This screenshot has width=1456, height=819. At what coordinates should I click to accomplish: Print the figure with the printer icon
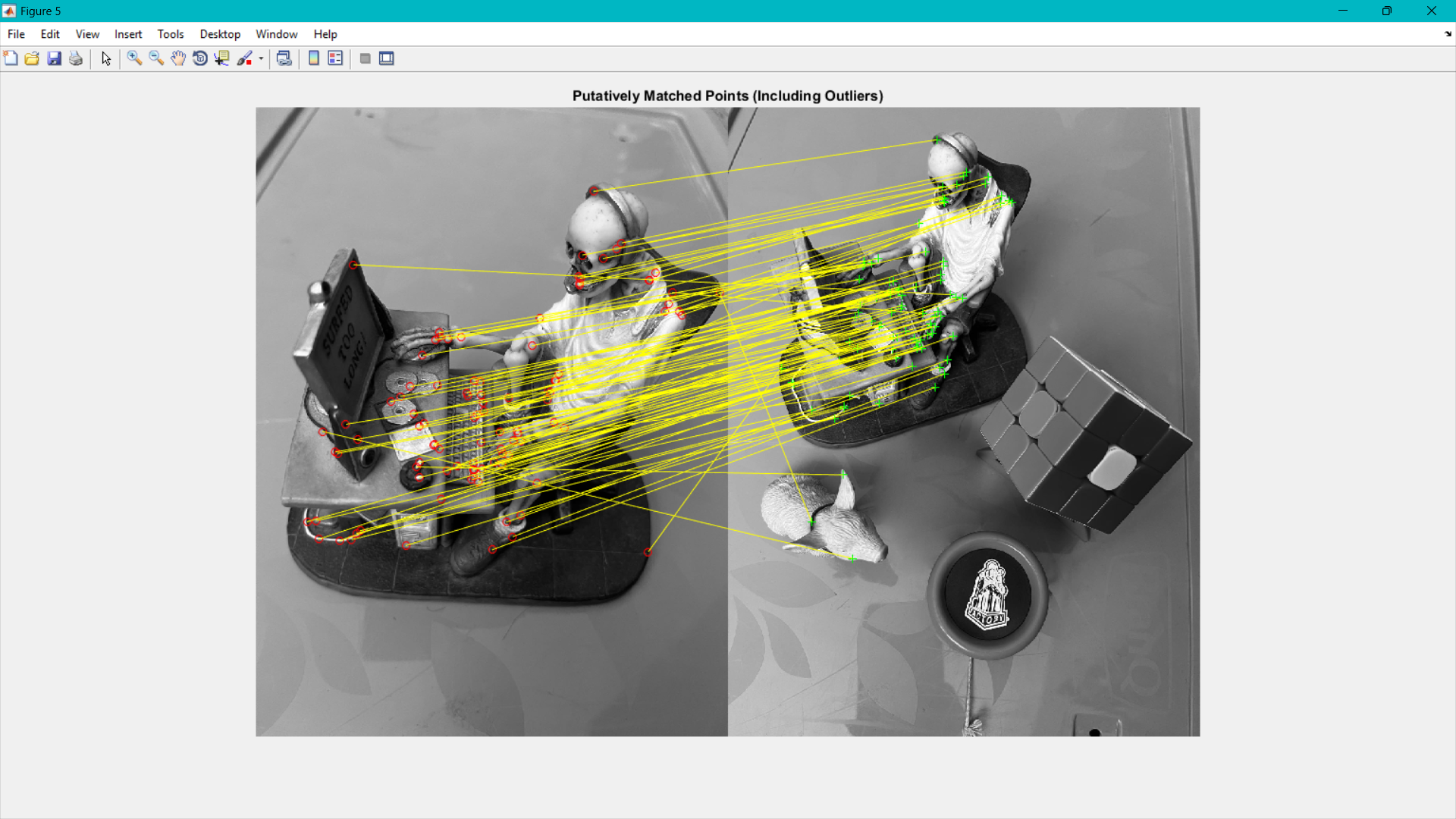pyautogui.click(x=76, y=58)
